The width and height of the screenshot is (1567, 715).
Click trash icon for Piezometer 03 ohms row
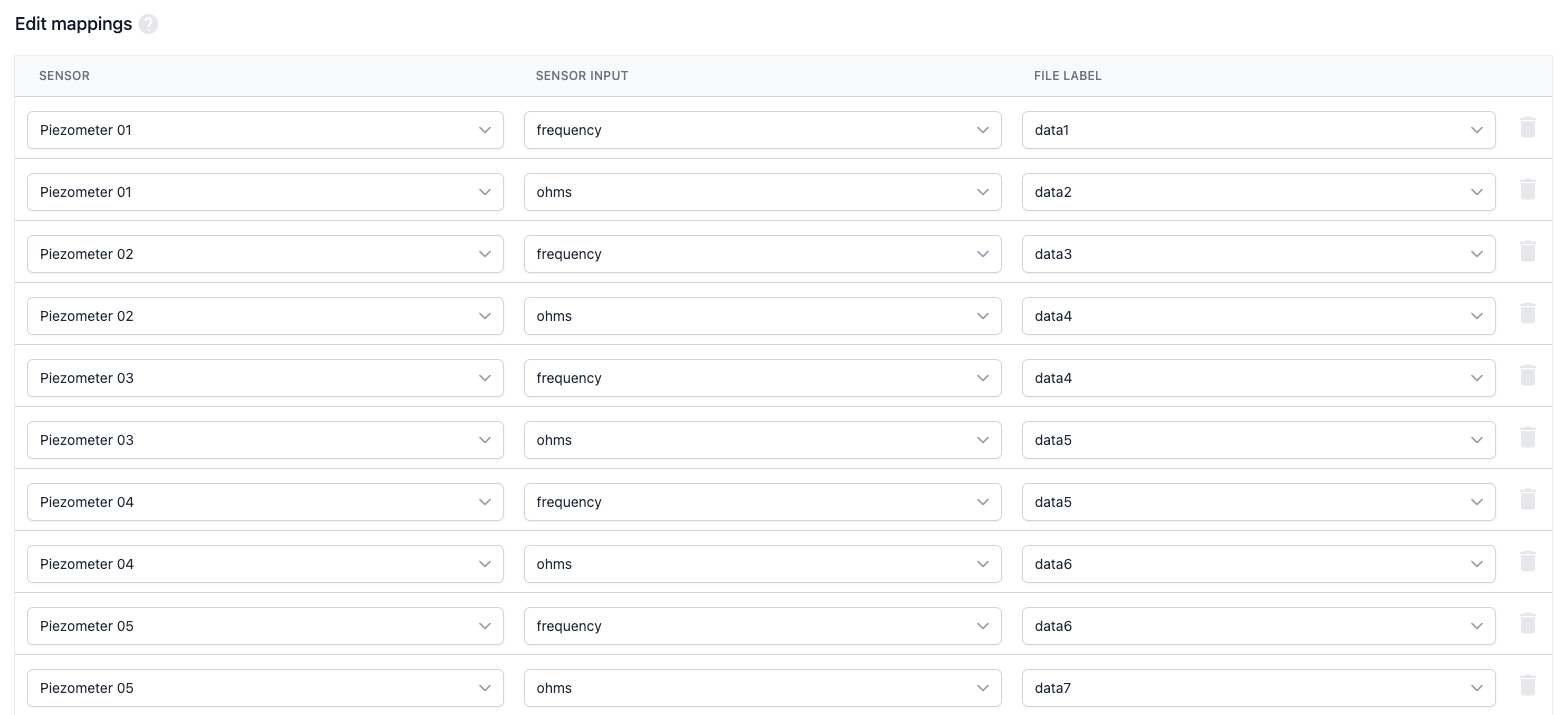click(1527, 438)
